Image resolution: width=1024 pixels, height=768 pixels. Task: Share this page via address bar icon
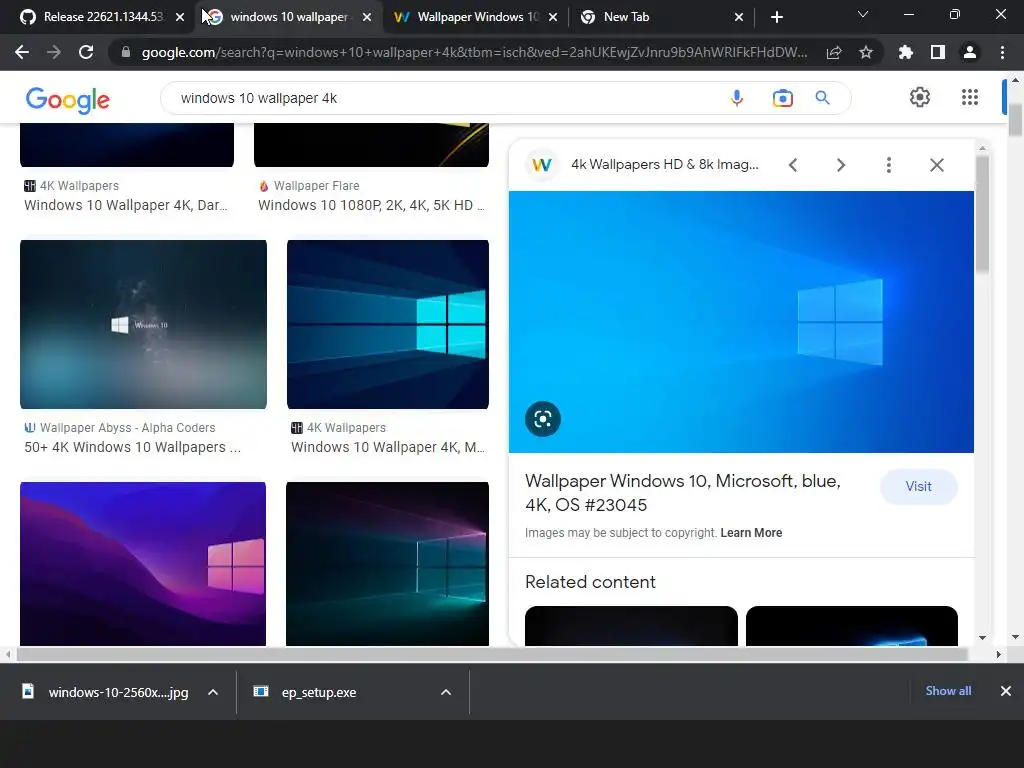coord(834,52)
